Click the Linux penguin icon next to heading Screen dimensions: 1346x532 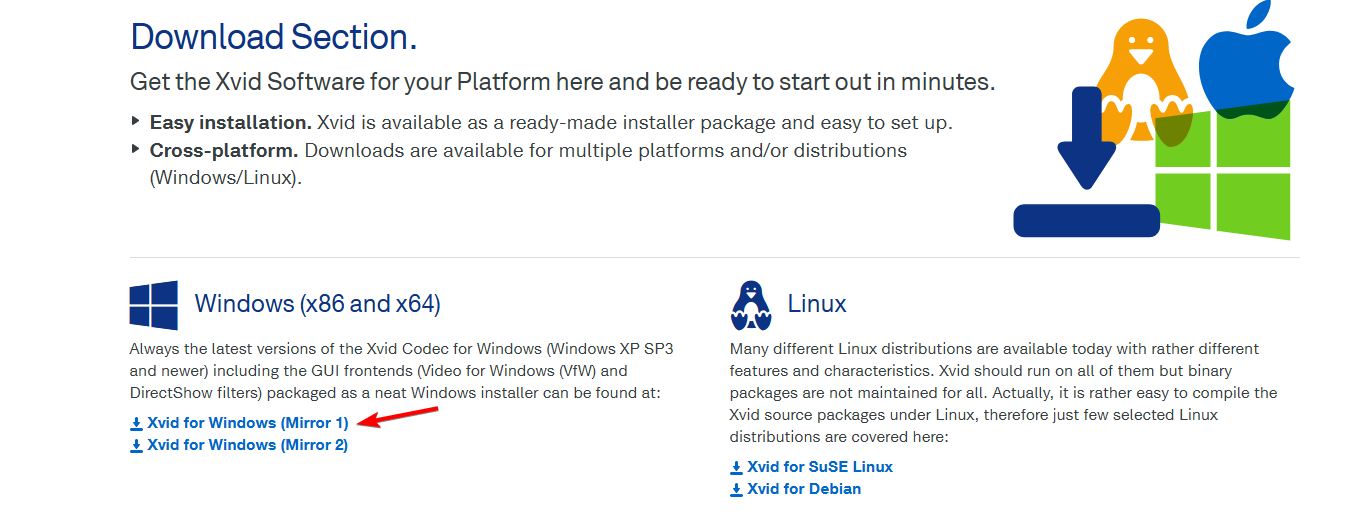click(751, 305)
